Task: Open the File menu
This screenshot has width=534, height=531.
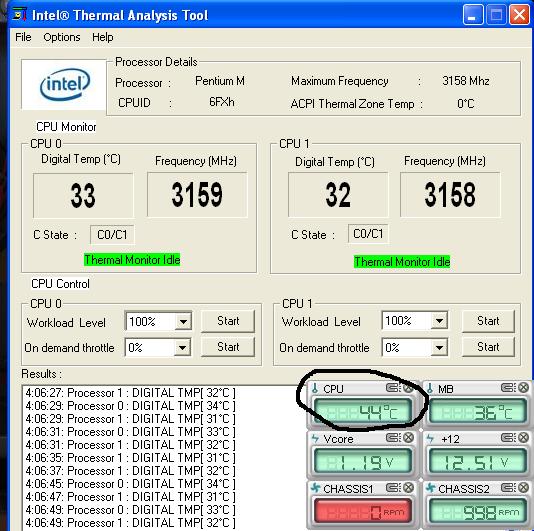Action: coord(23,37)
